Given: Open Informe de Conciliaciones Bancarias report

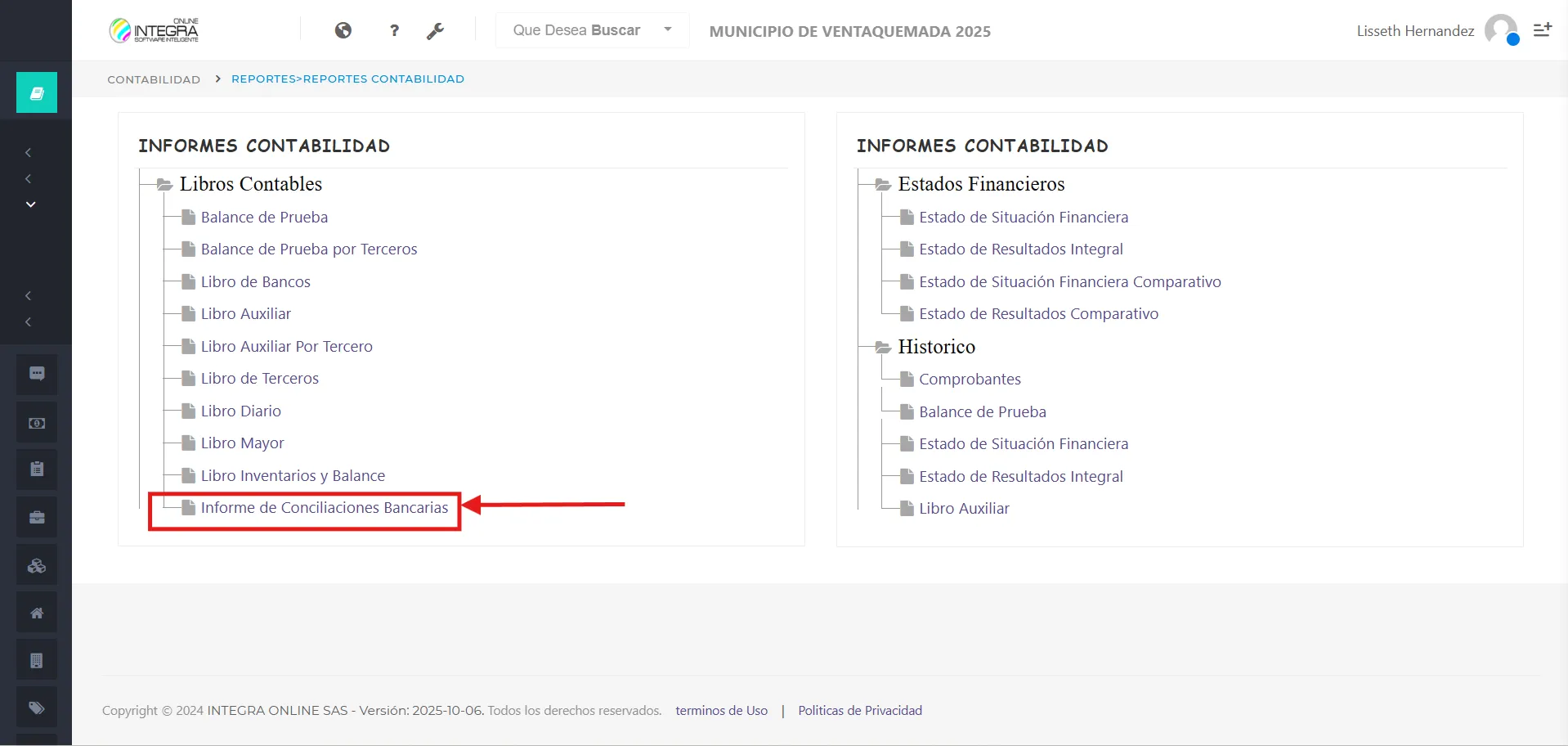Looking at the screenshot, I should tap(324, 508).
